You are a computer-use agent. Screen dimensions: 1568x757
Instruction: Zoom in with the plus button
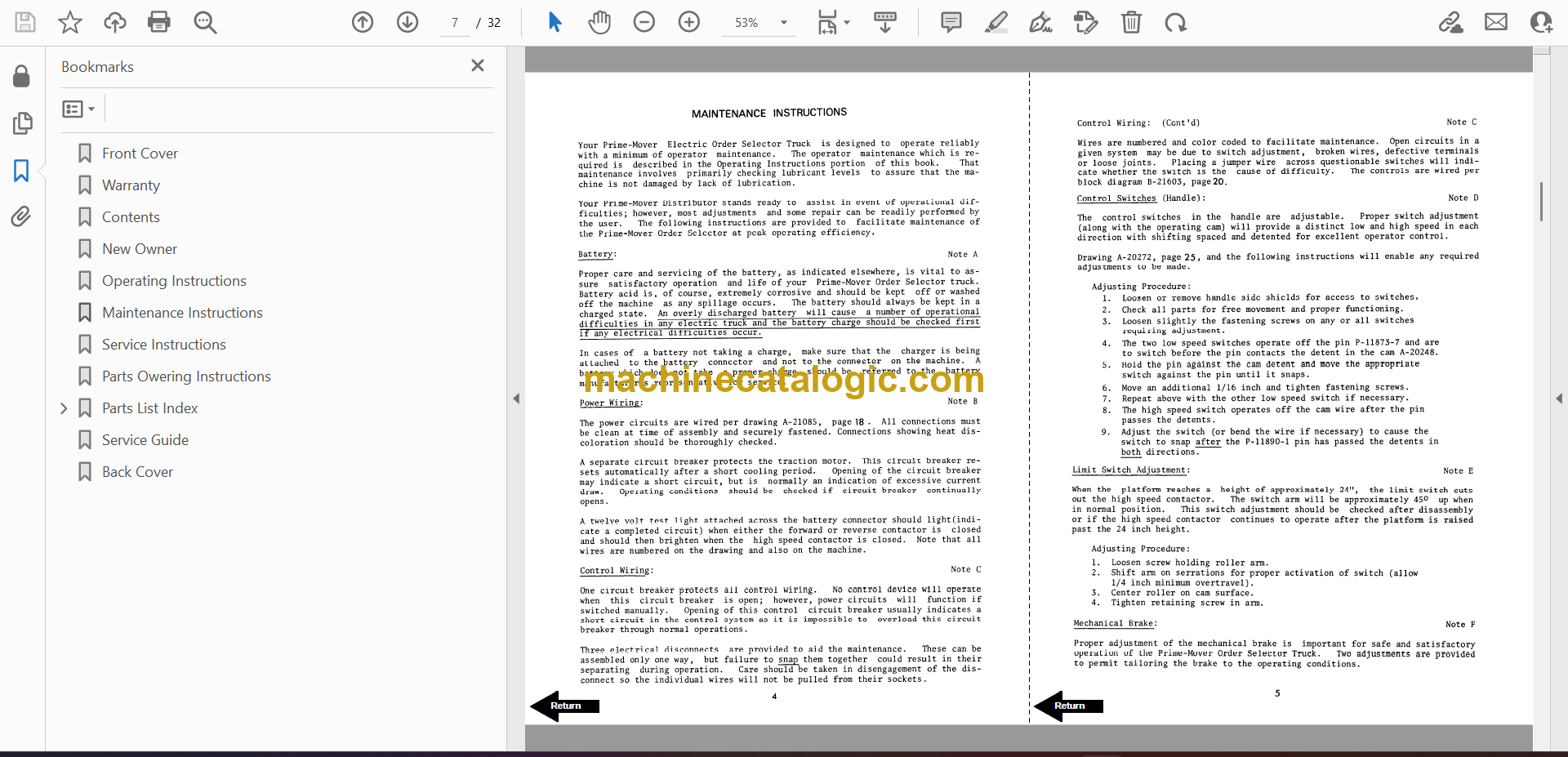[x=689, y=22]
